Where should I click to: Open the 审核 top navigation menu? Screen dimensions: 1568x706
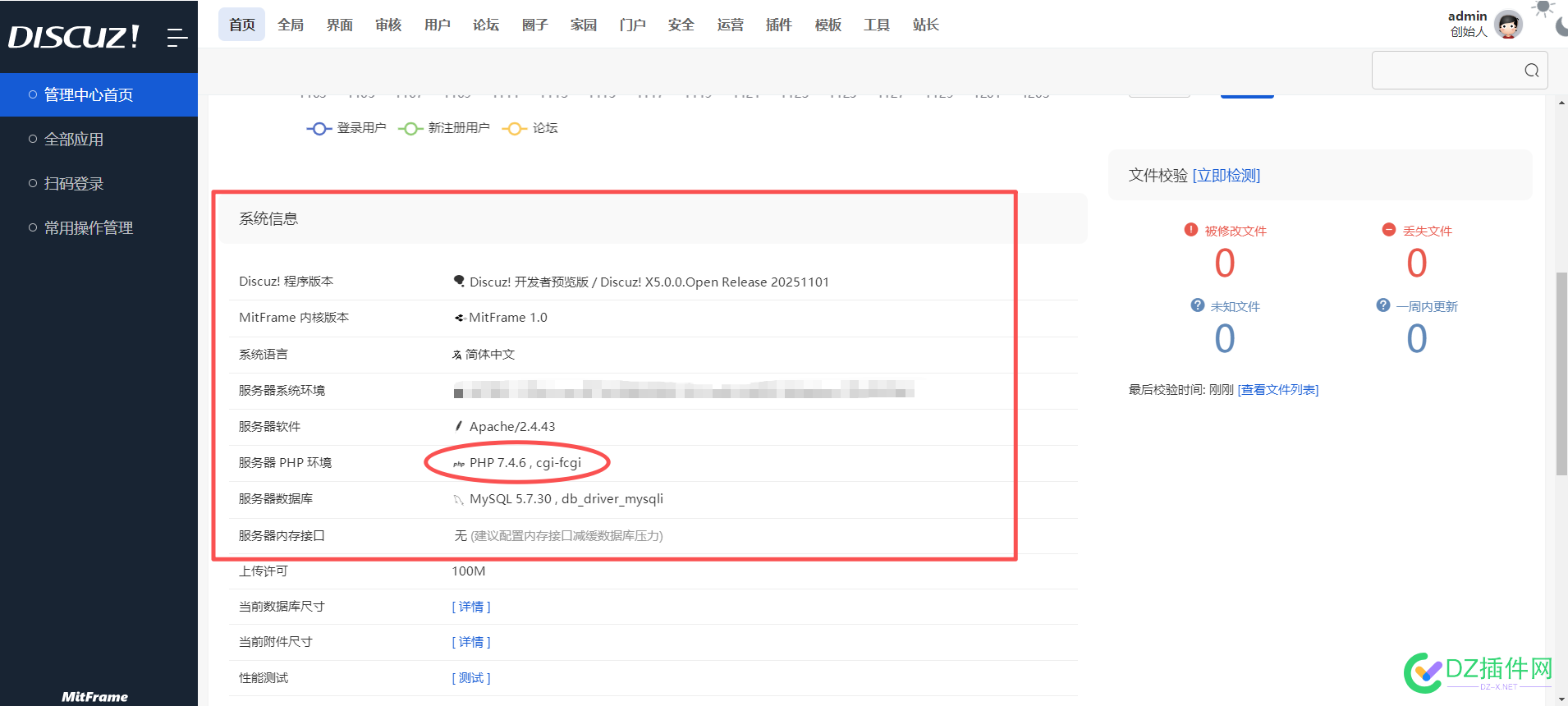tap(388, 25)
